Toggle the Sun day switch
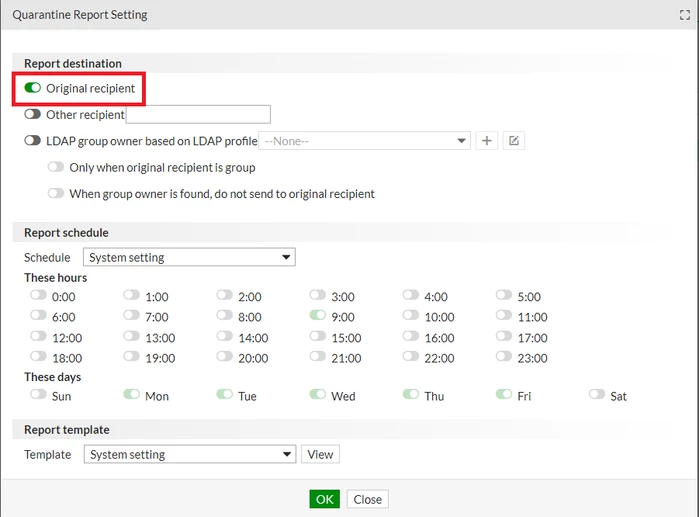The height and width of the screenshot is (517, 699). [38, 394]
